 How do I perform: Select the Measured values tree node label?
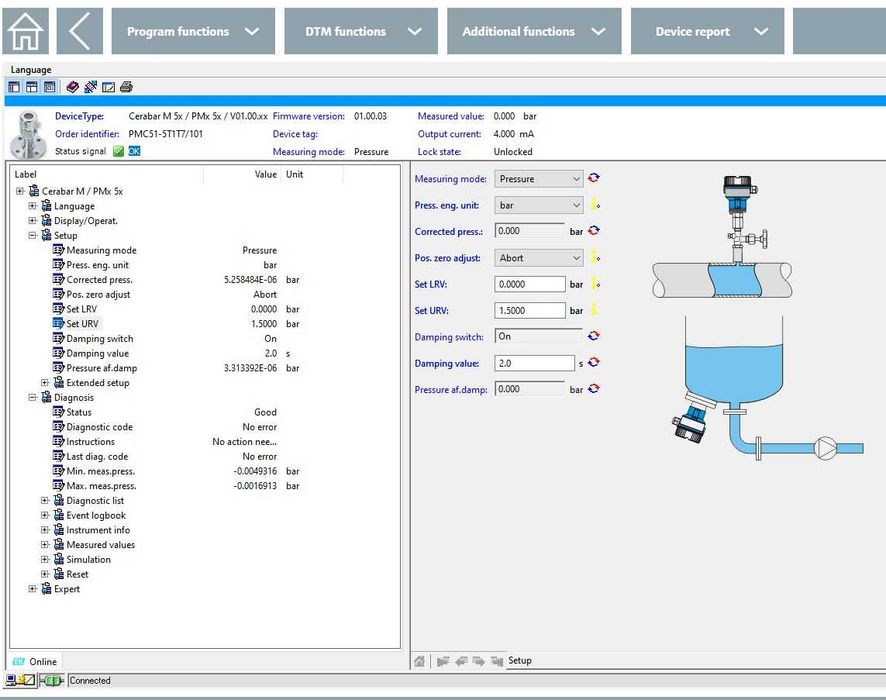[x=101, y=545]
